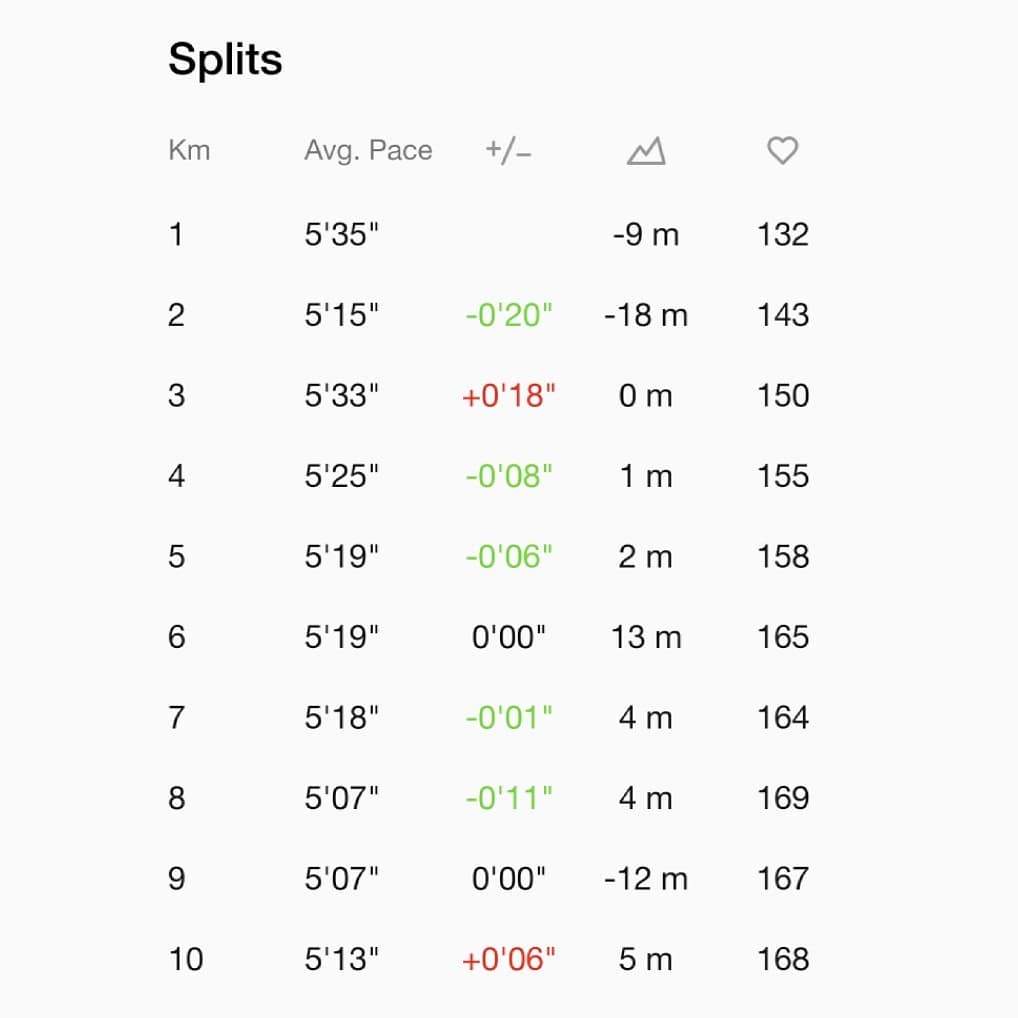The width and height of the screenshot is (1018, 1018).
Task: Click the Km column header
Action: coord(189,151)
